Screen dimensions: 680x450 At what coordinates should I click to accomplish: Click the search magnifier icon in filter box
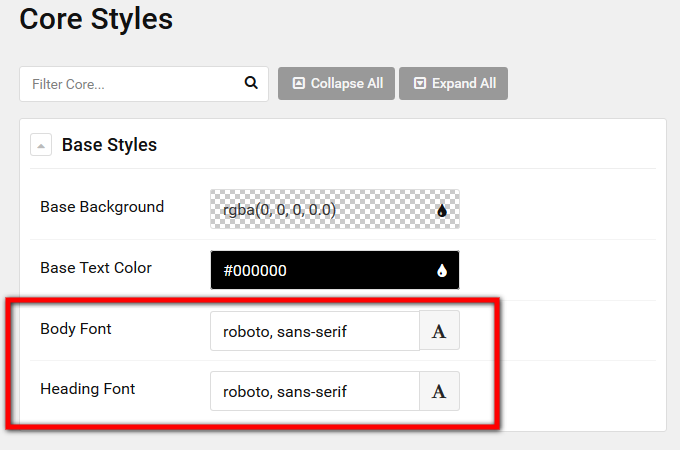[251, 83]
